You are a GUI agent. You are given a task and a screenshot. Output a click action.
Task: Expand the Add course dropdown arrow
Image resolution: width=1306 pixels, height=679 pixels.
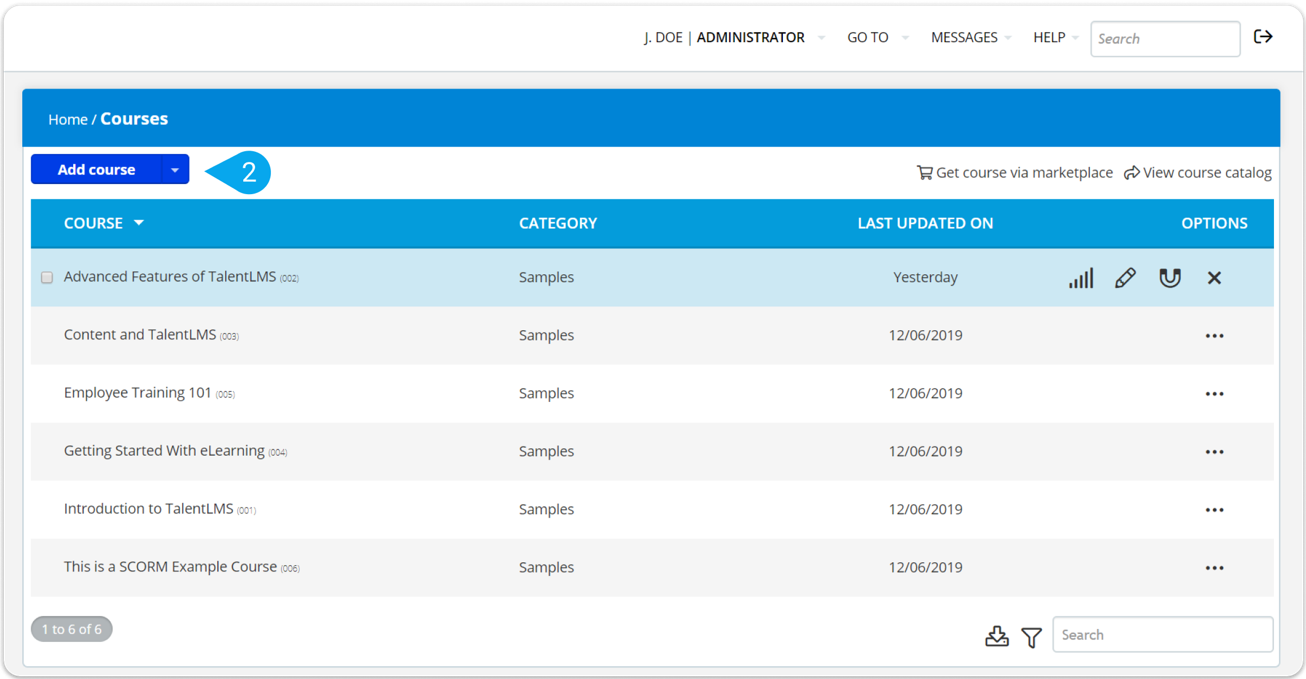[175, 170]
